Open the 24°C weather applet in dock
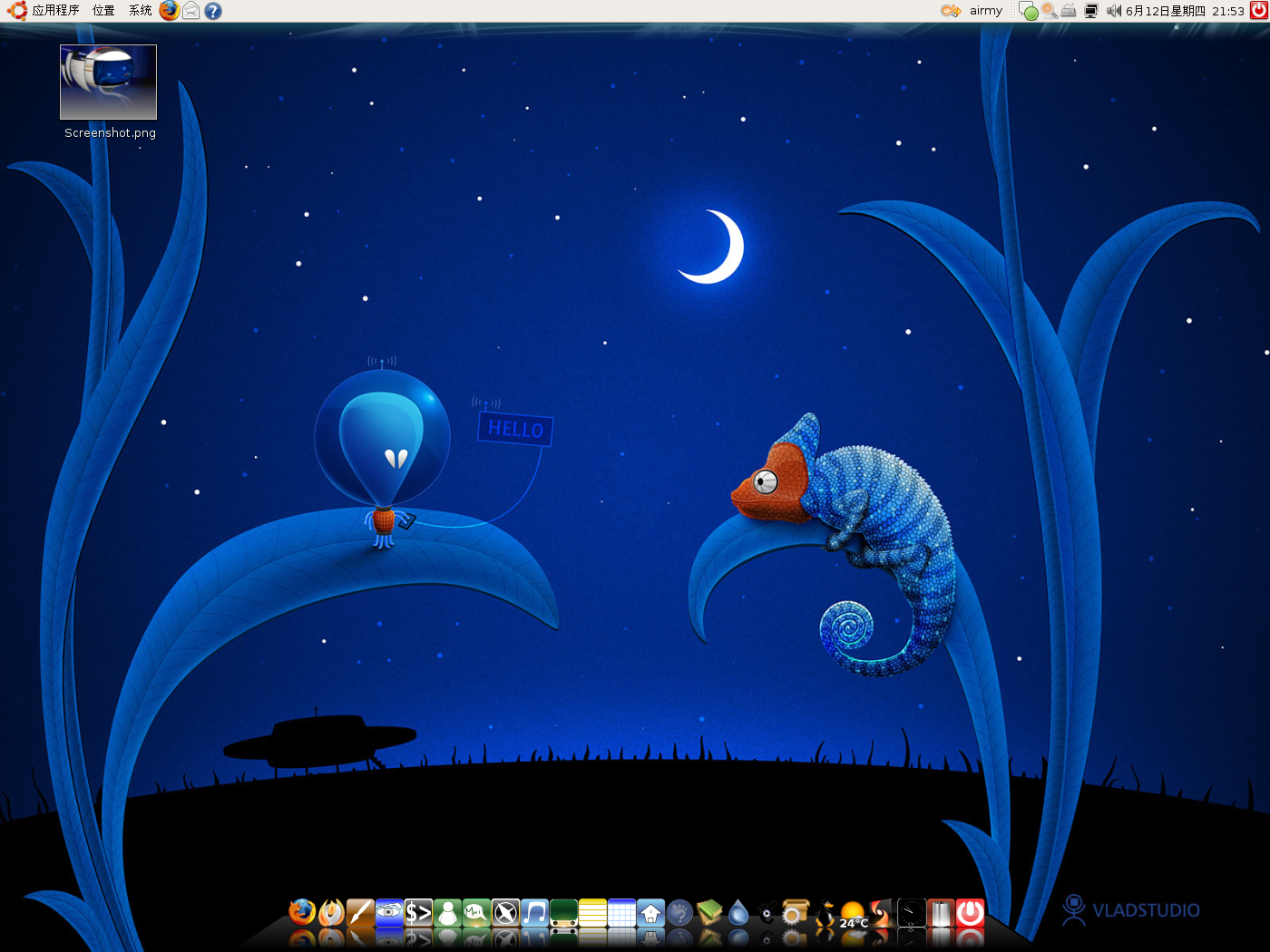Viewport: 1270px width, 952px height. click(854, 914)
